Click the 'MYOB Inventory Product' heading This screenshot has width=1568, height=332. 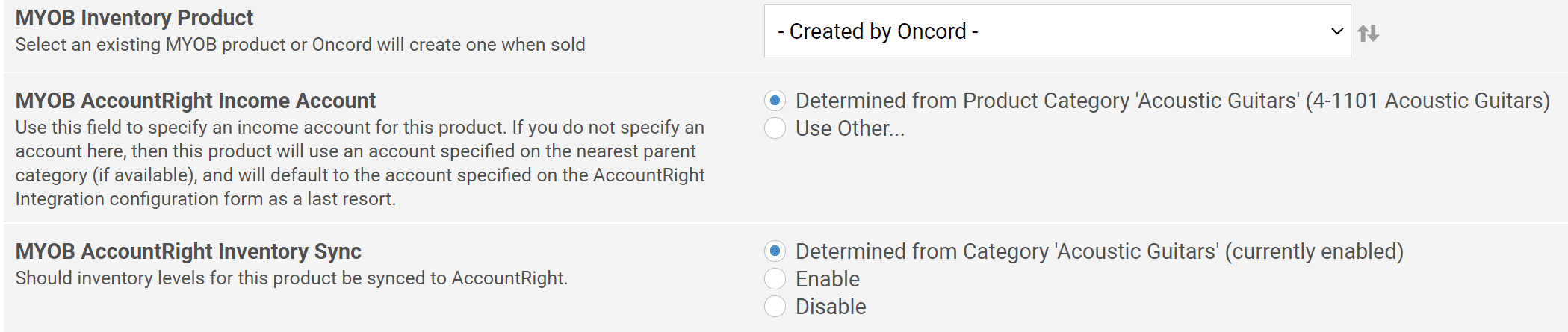coord(134,18)
